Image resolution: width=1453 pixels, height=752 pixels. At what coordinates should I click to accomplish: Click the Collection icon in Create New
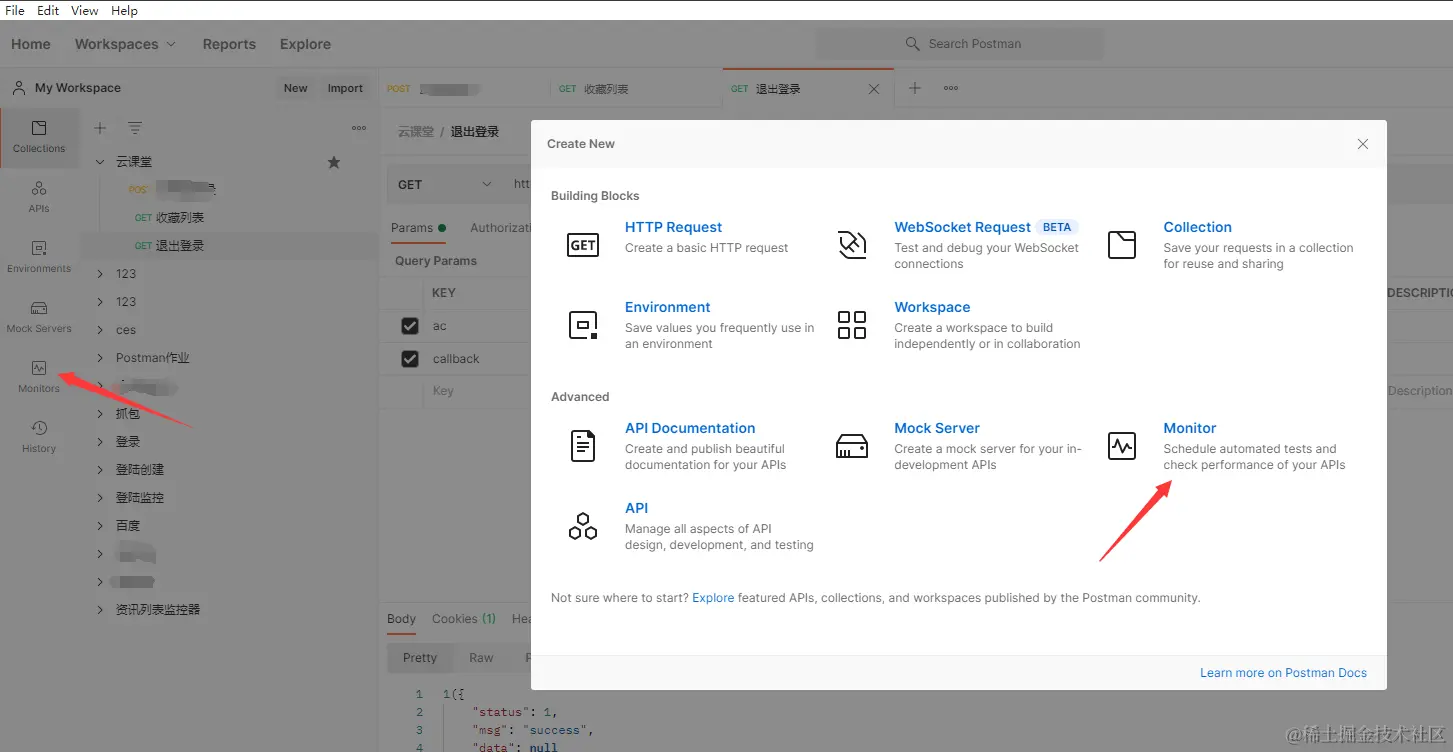[x=1122, y=245]
